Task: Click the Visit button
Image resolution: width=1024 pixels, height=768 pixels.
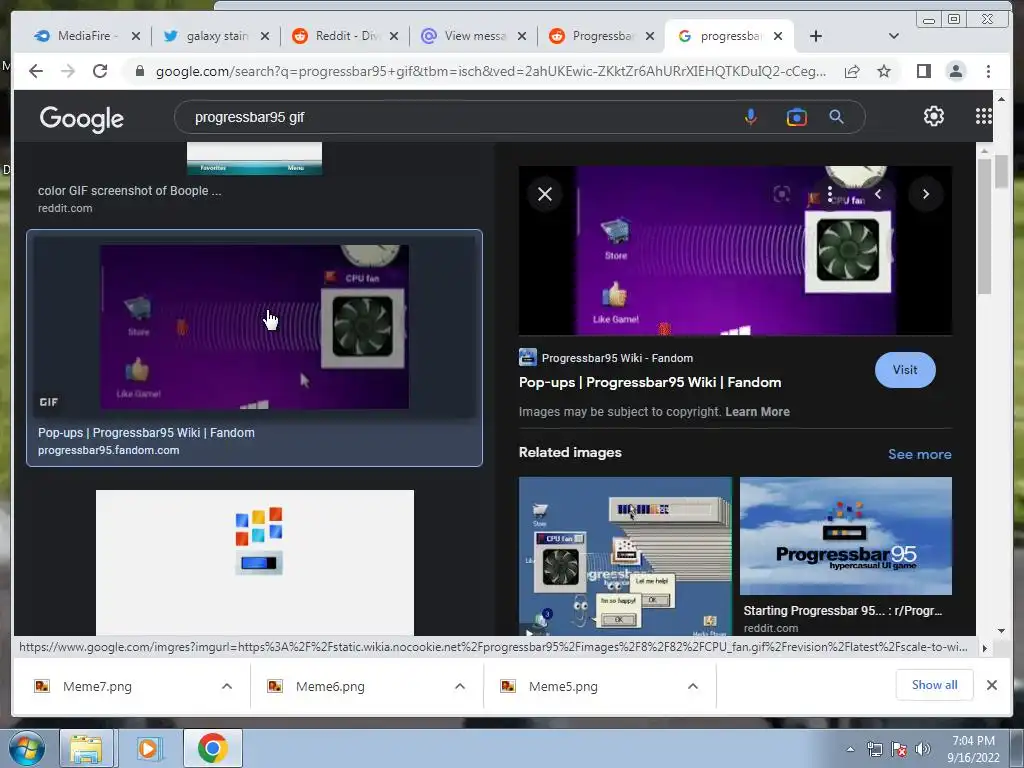Action: pos(904,370)
